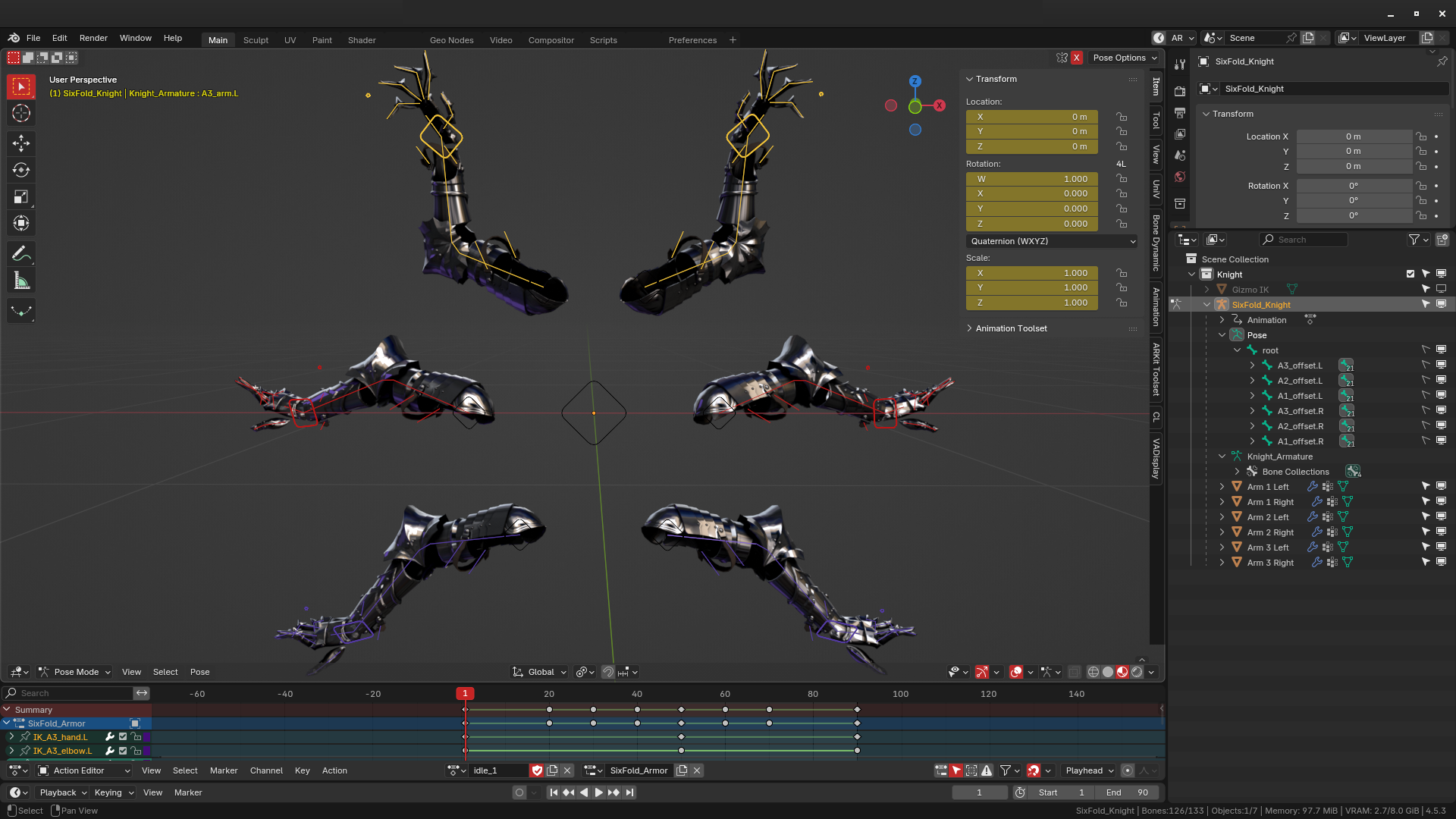Expand the Arm 2 Right tree item
The width and height of the screenshot is (1456, 819).
[x=1222, y=532]
